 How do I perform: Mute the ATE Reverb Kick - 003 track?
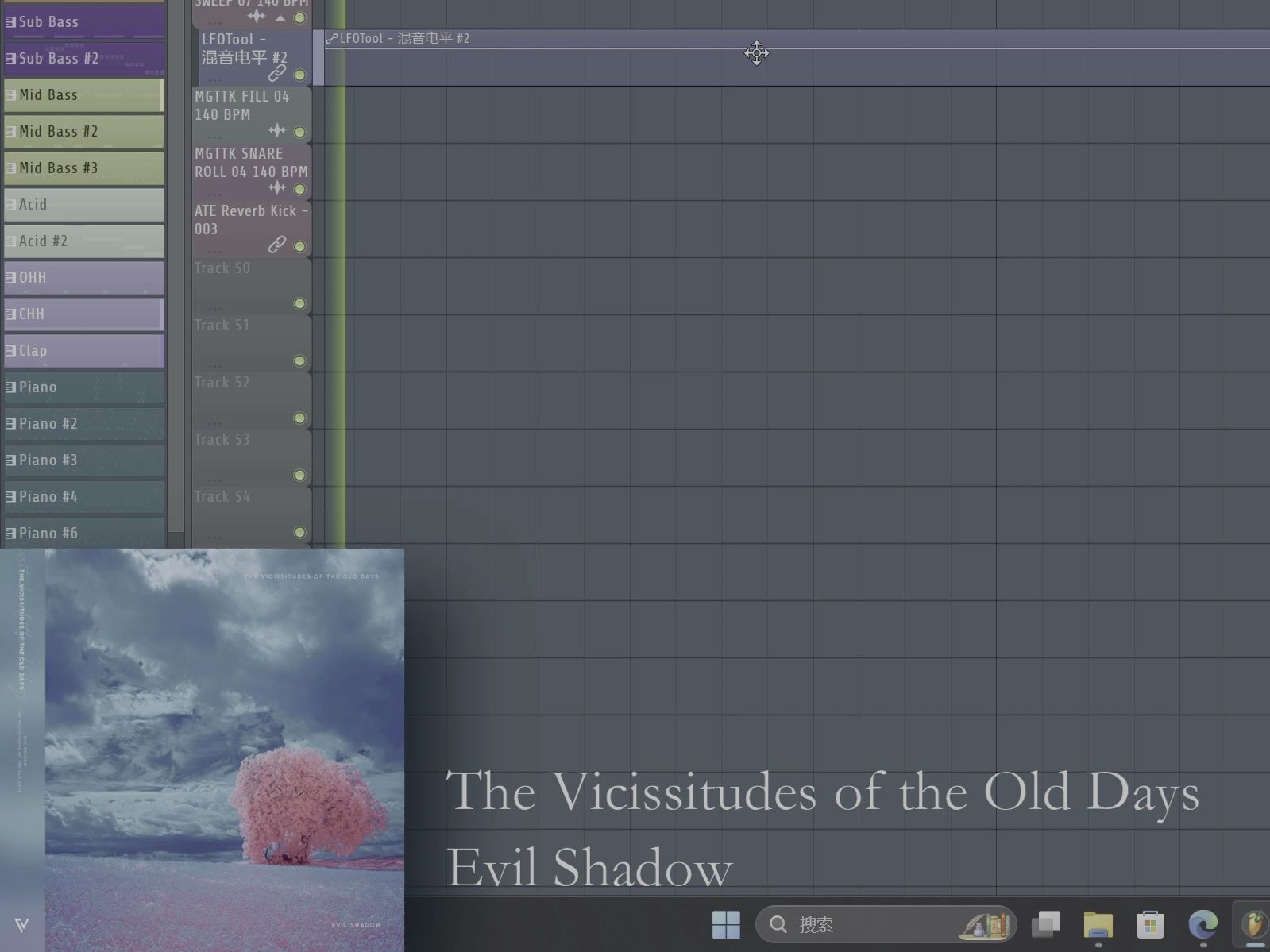point(299,246)
